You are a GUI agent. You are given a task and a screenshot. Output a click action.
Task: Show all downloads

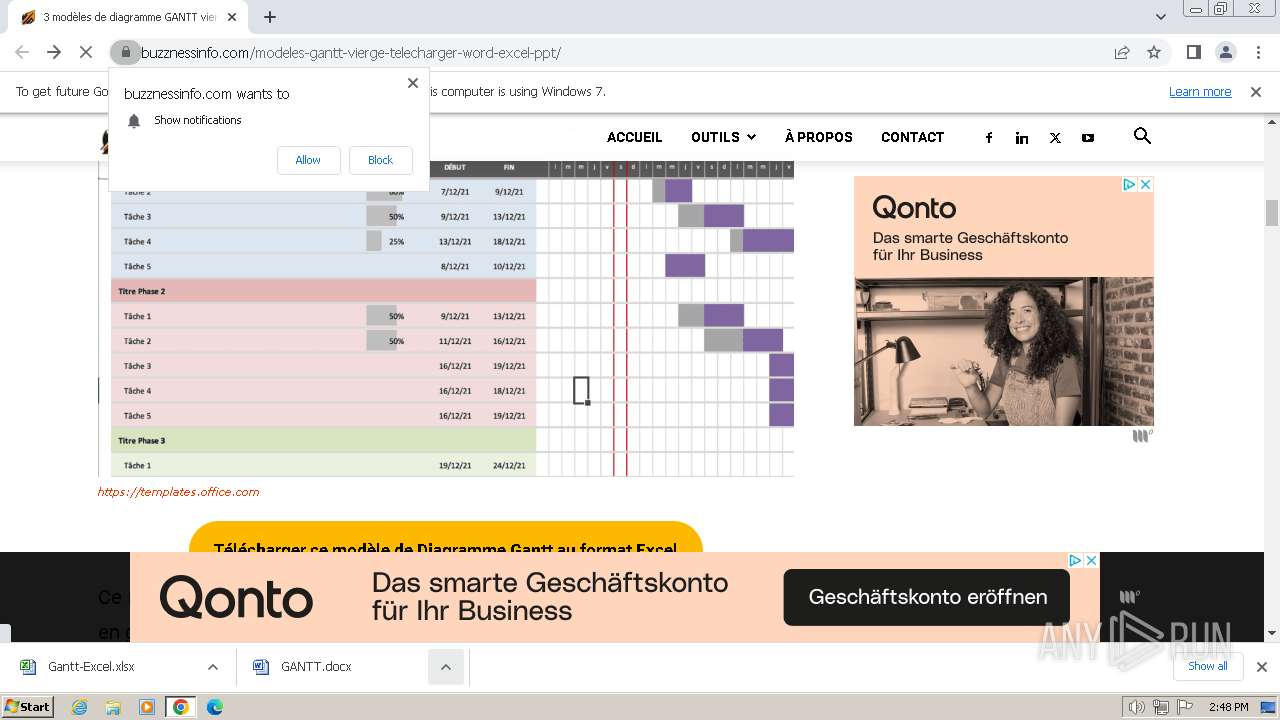[x=1208, y=666]
